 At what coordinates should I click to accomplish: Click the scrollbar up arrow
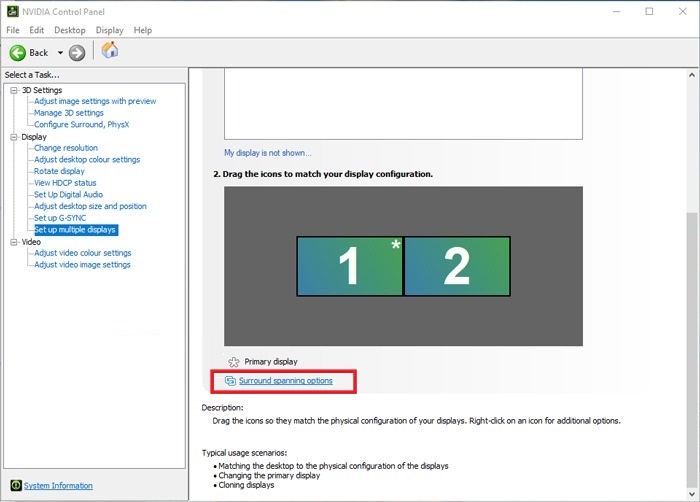click(692, 75)
